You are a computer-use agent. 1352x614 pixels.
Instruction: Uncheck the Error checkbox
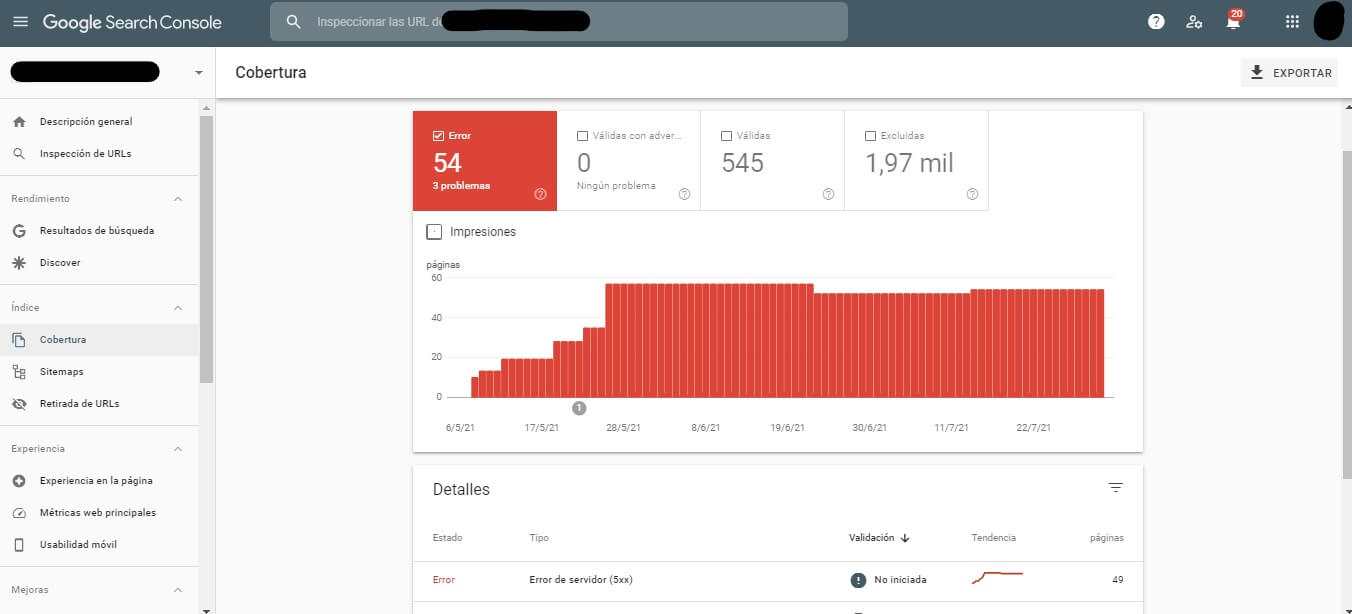[438, 136]
